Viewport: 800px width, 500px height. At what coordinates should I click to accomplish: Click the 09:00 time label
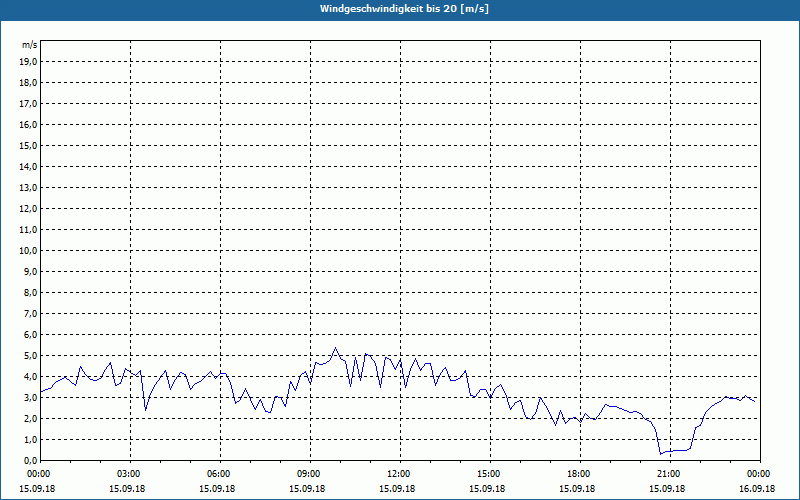pos(310,474)
